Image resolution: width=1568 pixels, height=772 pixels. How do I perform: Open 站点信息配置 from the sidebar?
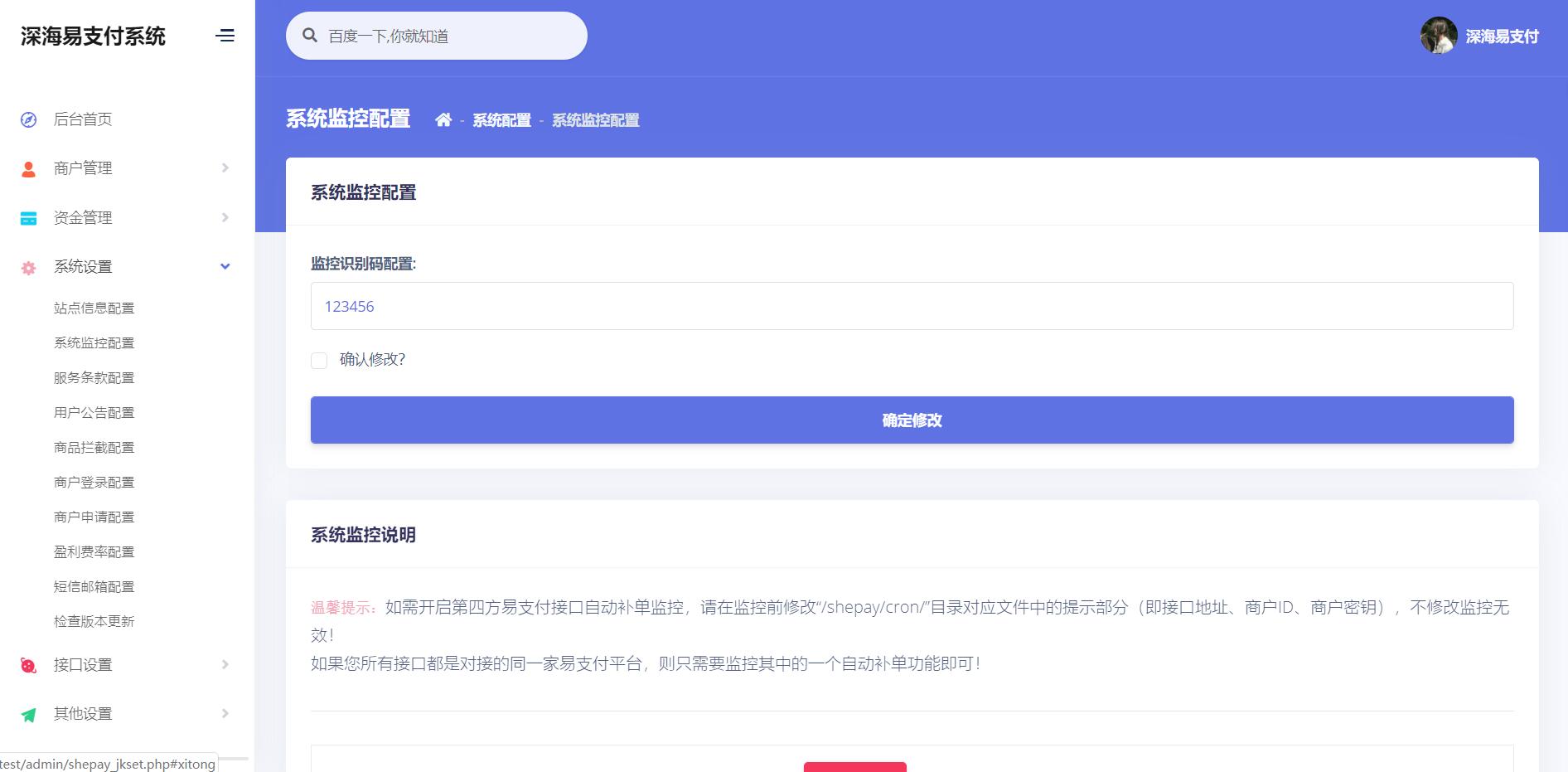pyautogui.click(x=94, y=308)
